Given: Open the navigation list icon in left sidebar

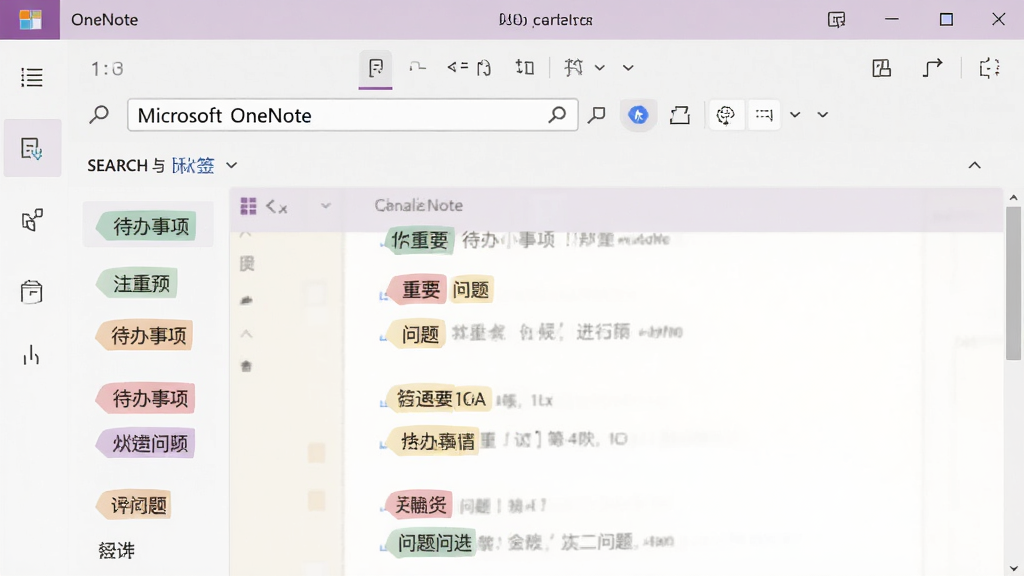Looking at the screenshot, I should click(x=31, y=78).
